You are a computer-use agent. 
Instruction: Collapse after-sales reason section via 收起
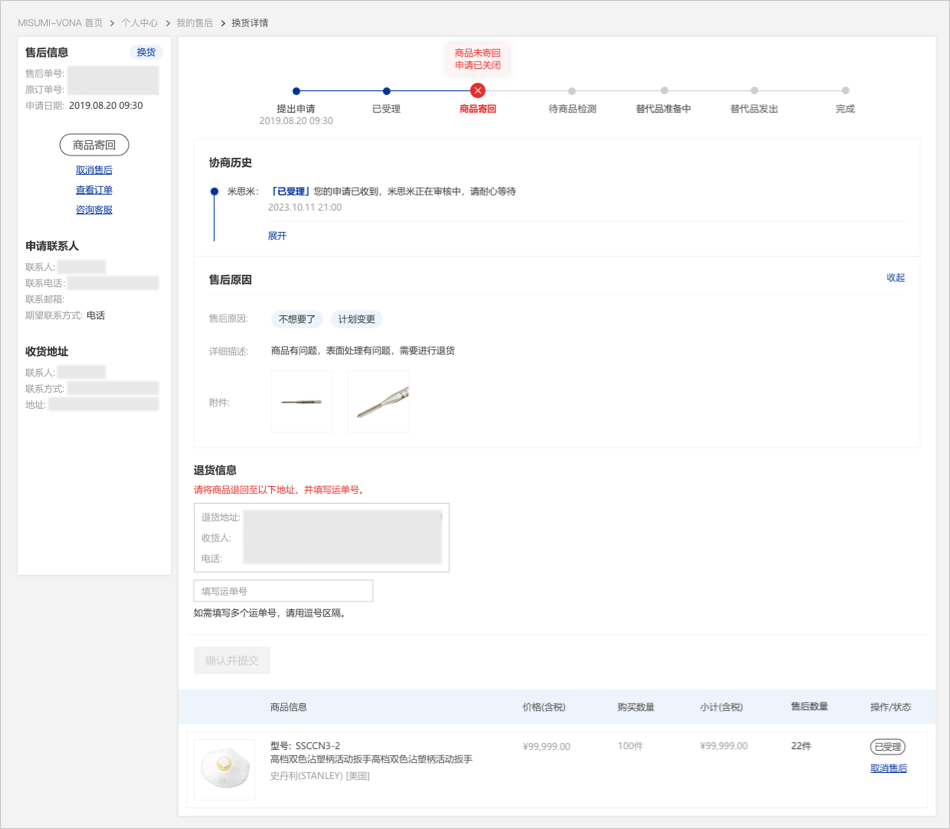(x=895, y=278)
